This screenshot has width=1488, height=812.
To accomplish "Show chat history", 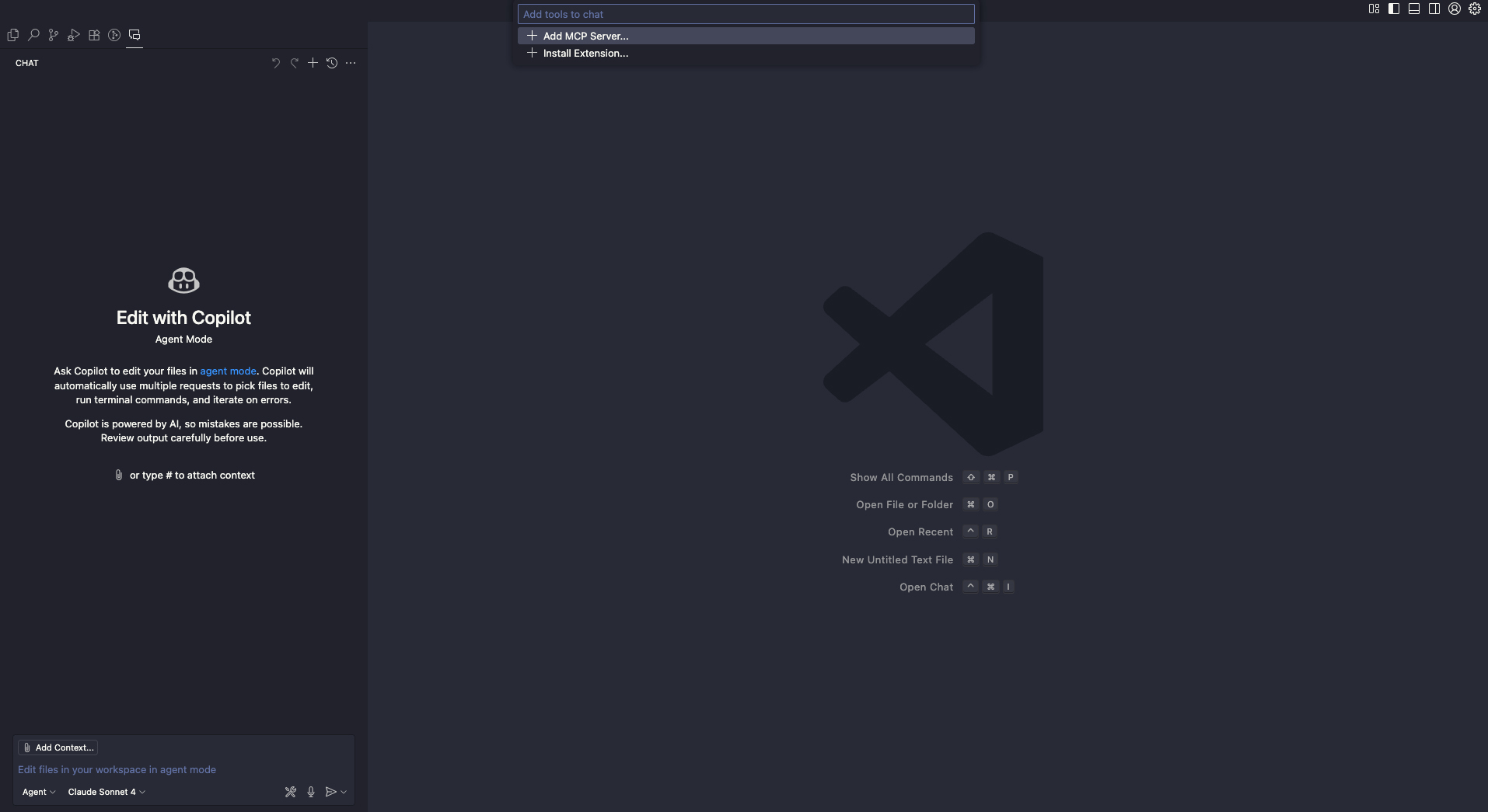I will [x=332, y=63].
